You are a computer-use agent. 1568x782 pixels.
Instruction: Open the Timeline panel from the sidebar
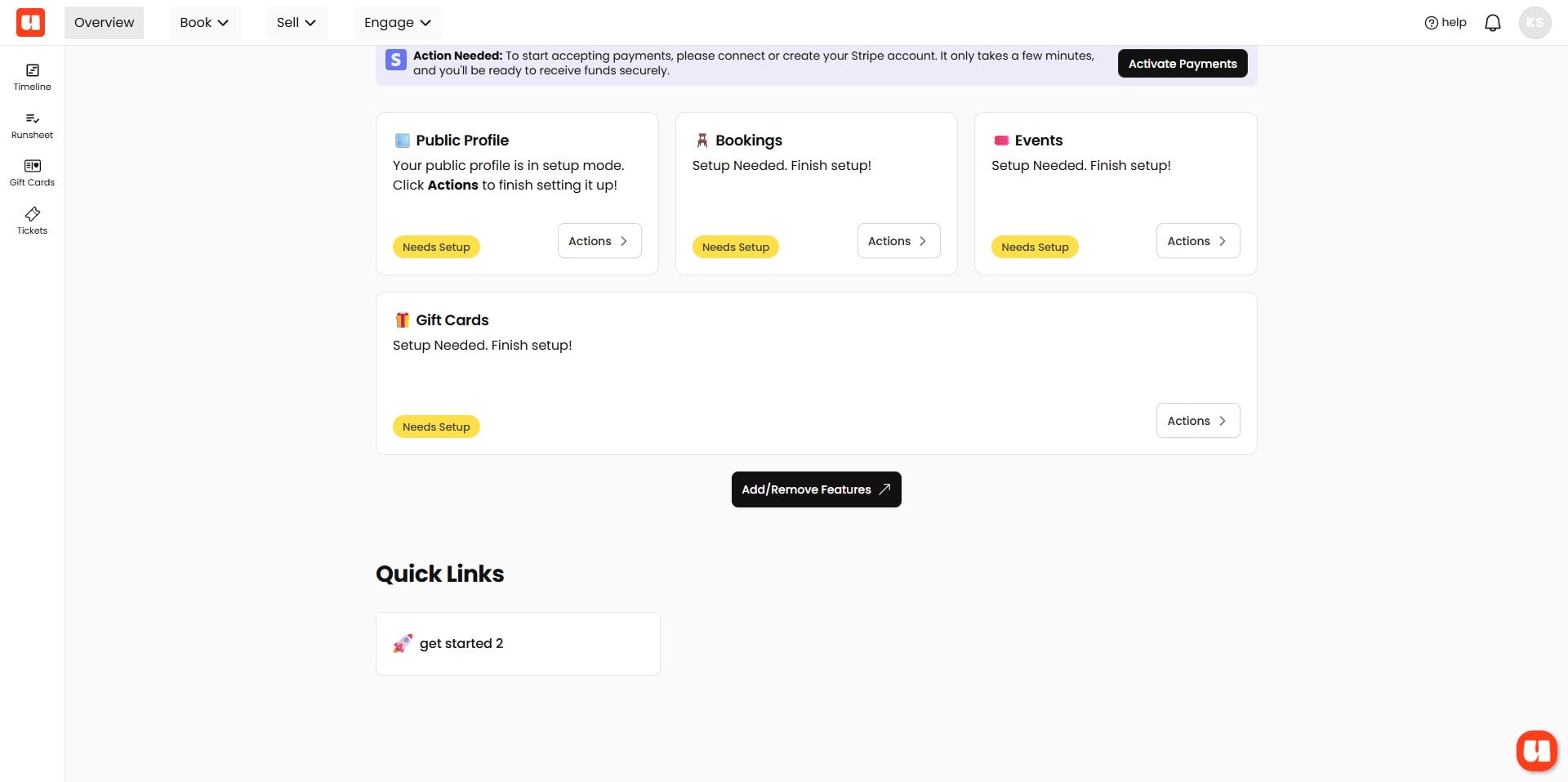tap(32, 76)
